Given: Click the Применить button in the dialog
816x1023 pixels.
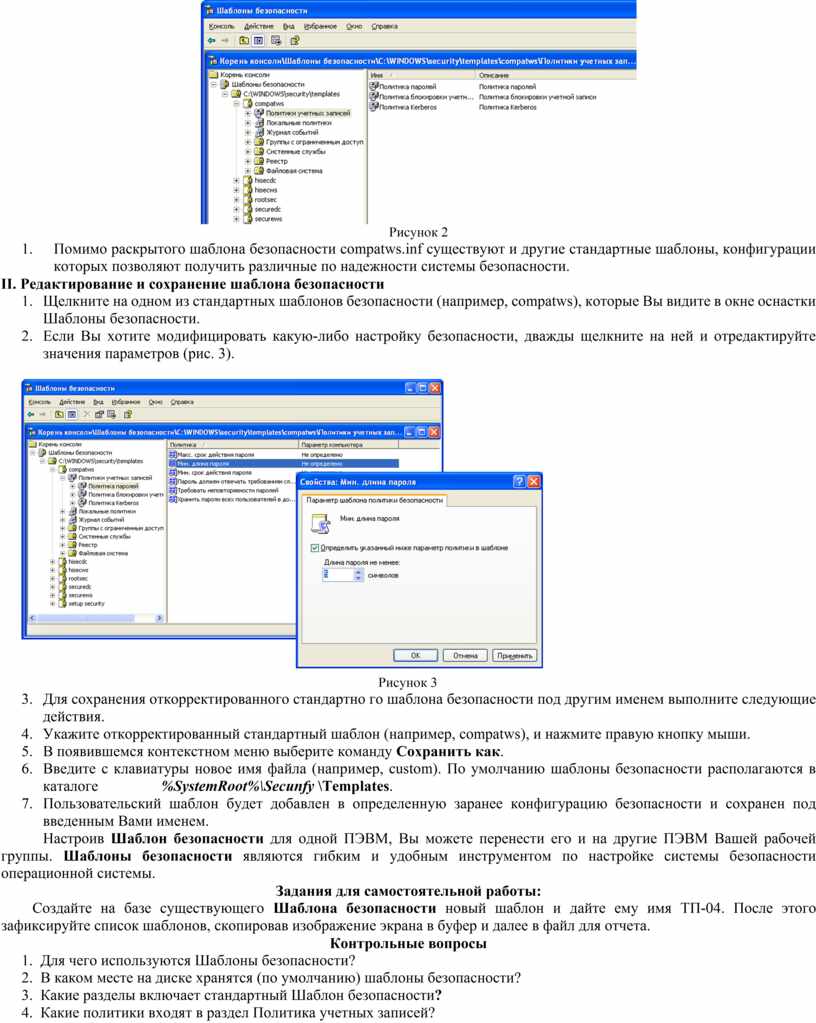Looking at the screenshot, I should click(x=515, y=656).
